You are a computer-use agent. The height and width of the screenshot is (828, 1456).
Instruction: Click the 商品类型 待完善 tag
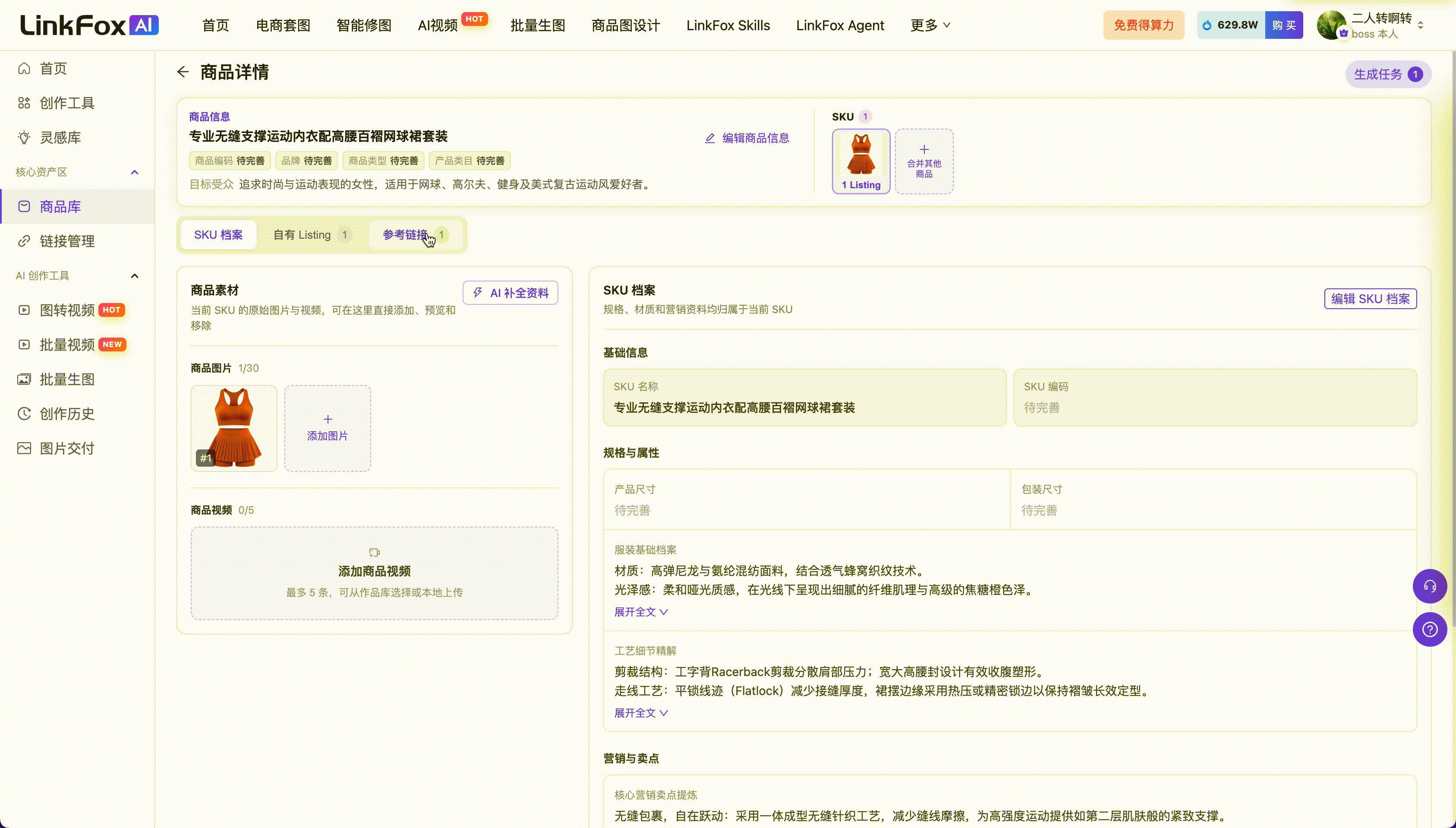click(383, 161)
